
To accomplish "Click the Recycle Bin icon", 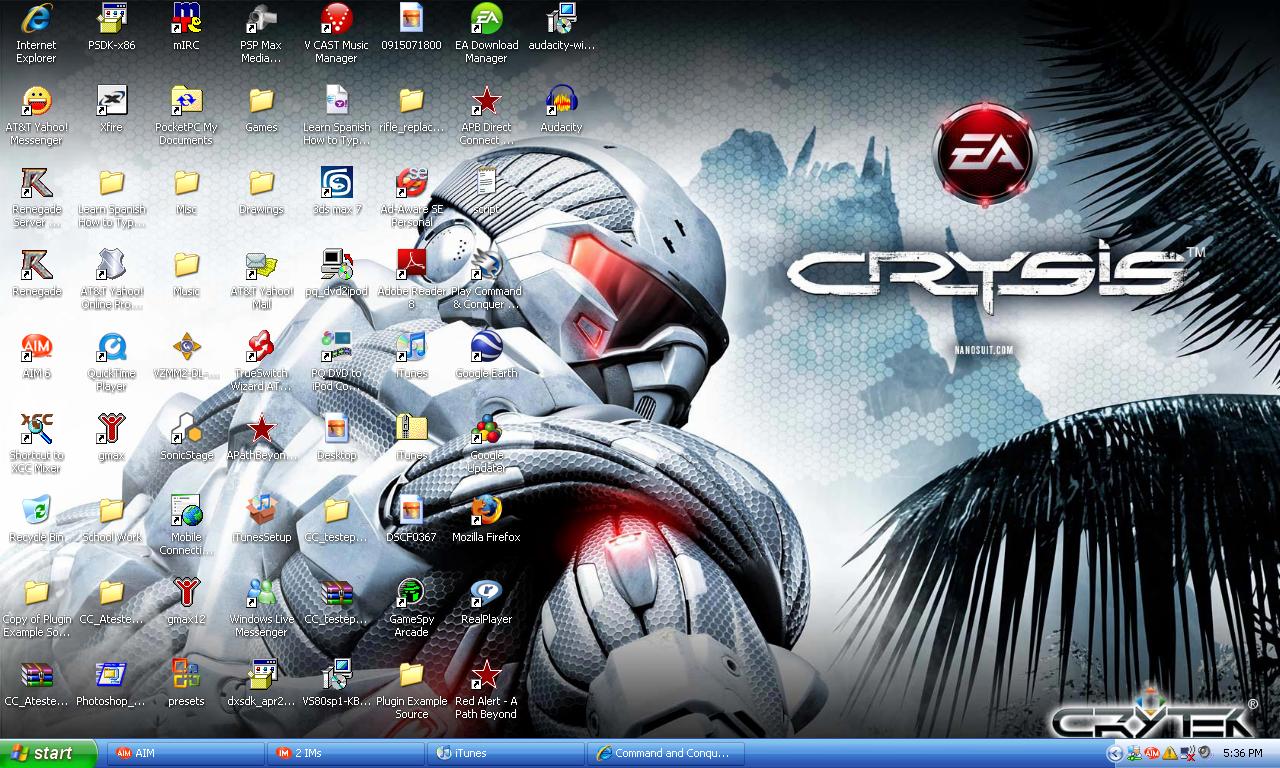I will [x=36, y=511].
